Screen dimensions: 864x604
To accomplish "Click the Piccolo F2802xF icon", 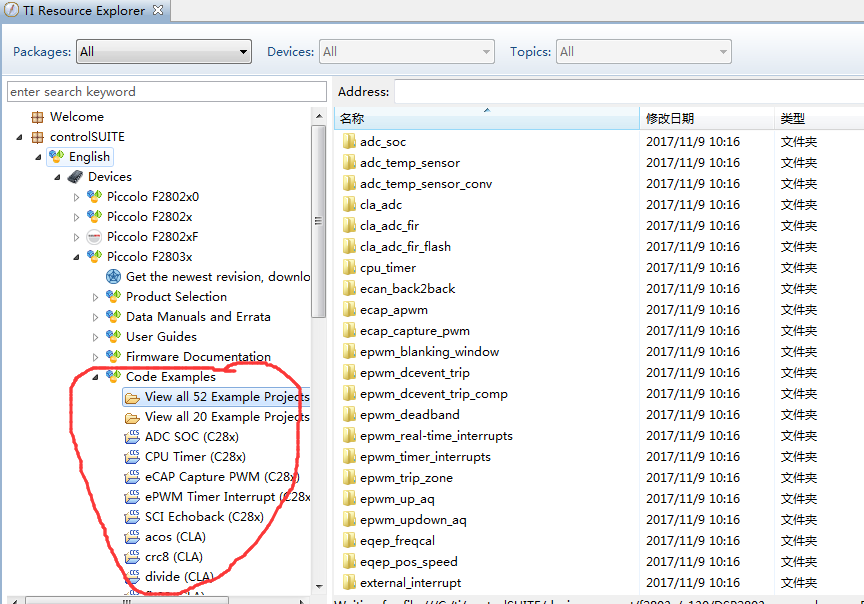I will (x=94, y=237).
